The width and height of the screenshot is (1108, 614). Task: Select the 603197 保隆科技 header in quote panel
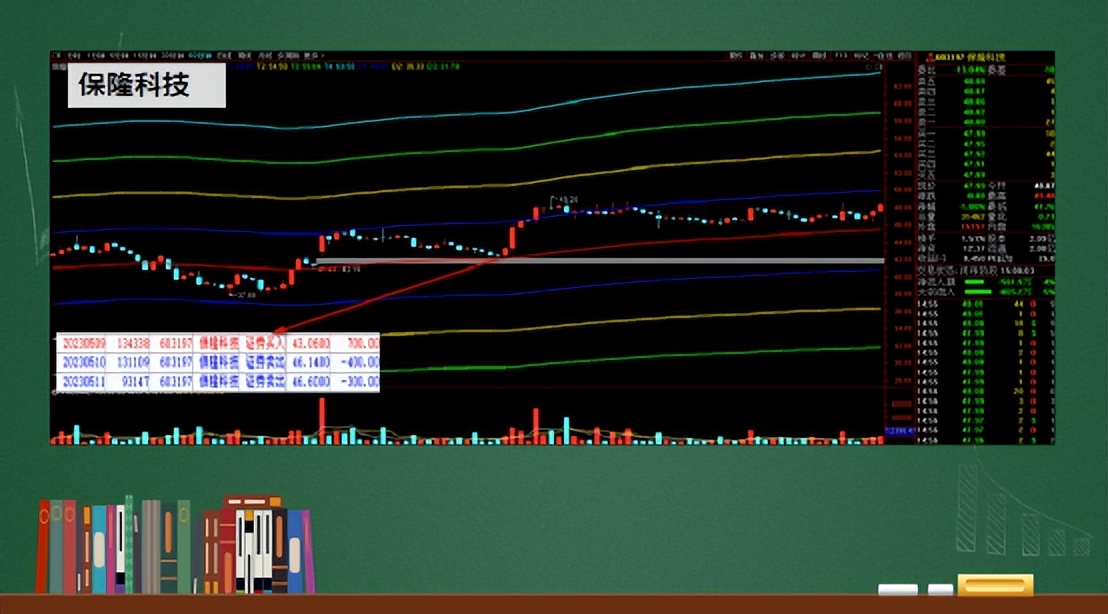point(970,57)
